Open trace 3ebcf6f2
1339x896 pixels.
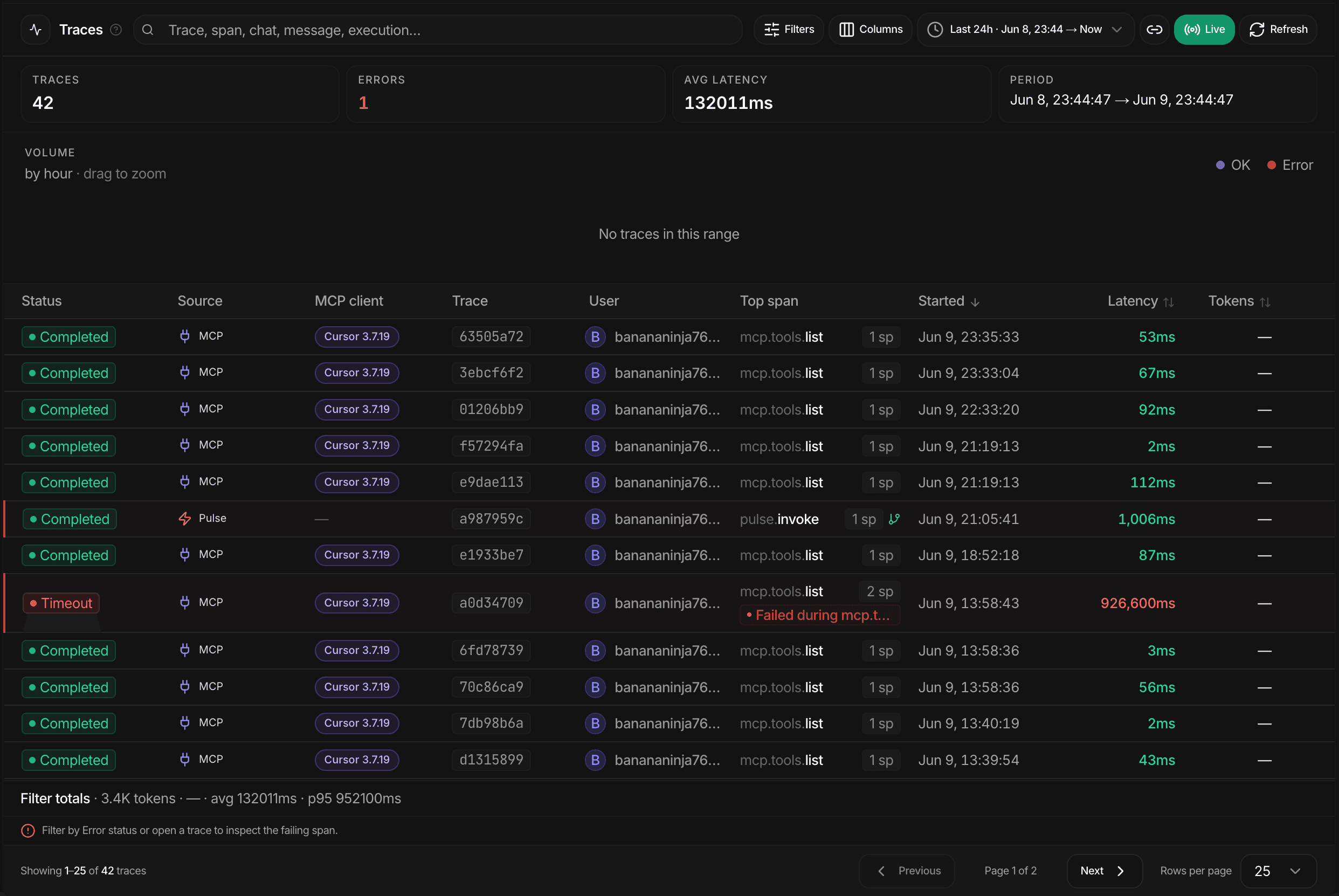[491, 373]
